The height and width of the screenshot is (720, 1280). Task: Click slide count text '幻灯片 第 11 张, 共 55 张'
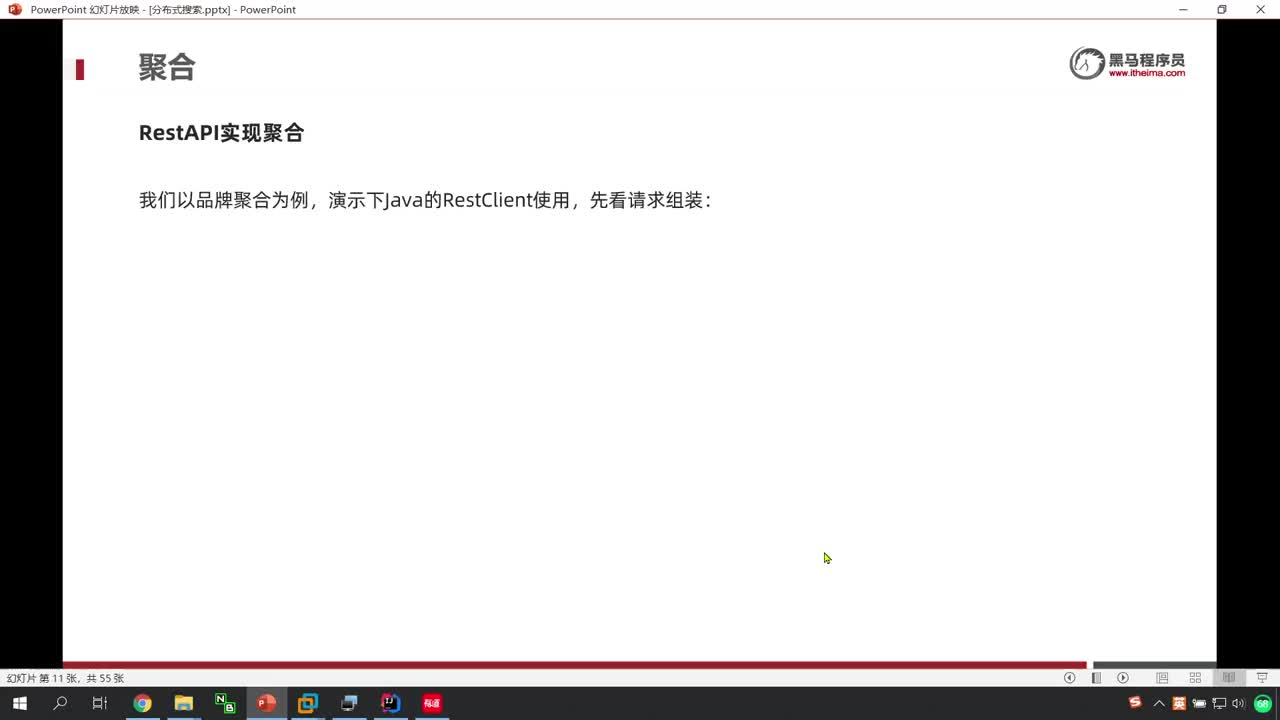click(66, 678)
